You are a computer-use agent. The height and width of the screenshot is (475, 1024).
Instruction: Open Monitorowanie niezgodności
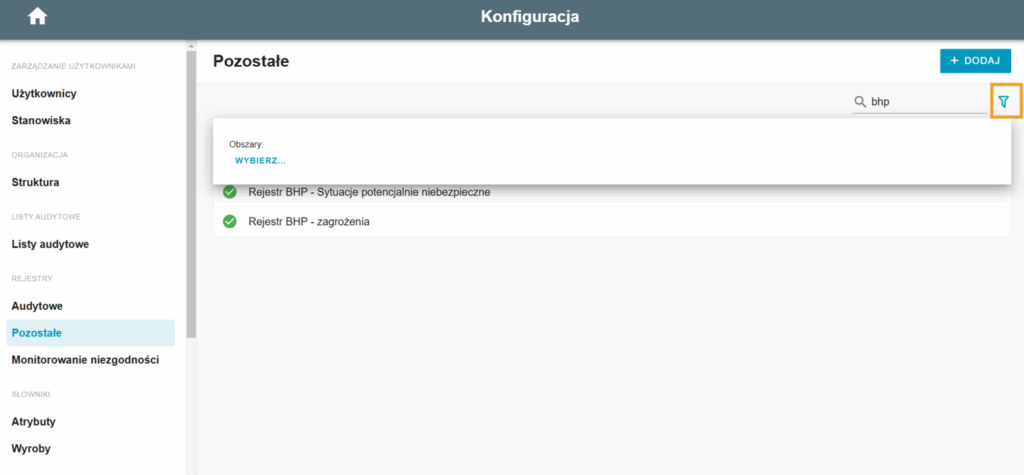click(x=86, y=360)
